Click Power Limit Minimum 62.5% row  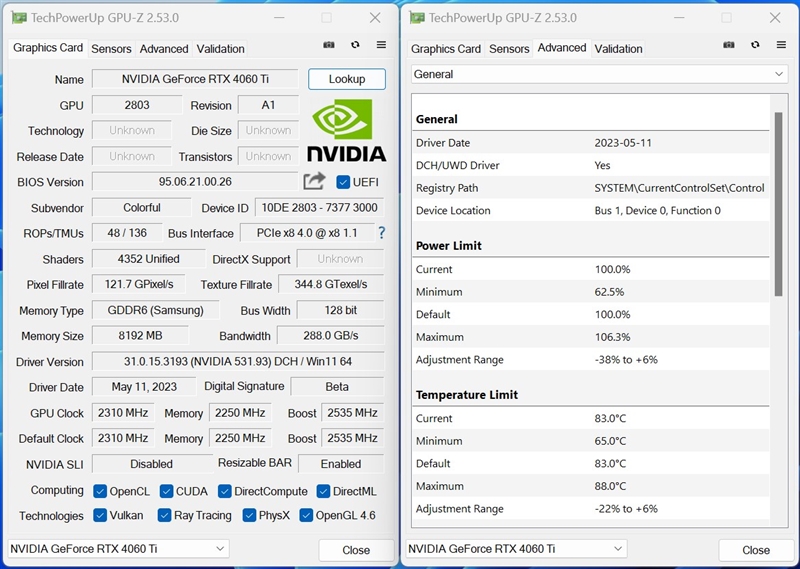(x=591, y=292)
